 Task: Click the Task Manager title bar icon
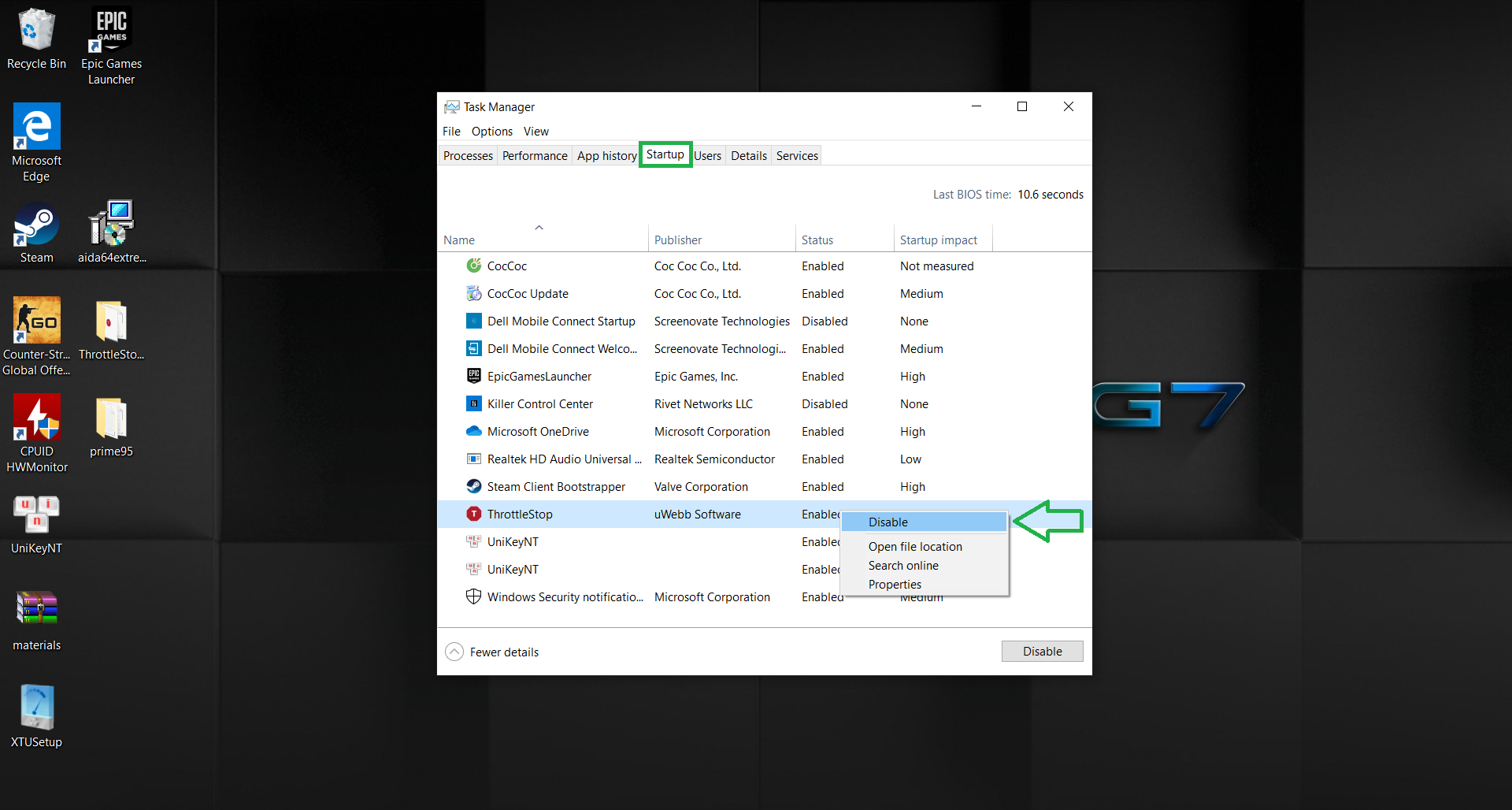click(452, 106)
